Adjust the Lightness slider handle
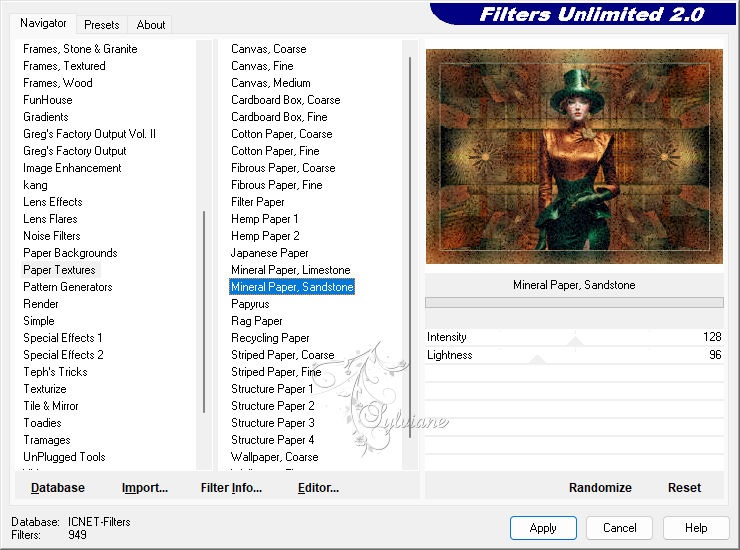 click(x=537, y=359)
